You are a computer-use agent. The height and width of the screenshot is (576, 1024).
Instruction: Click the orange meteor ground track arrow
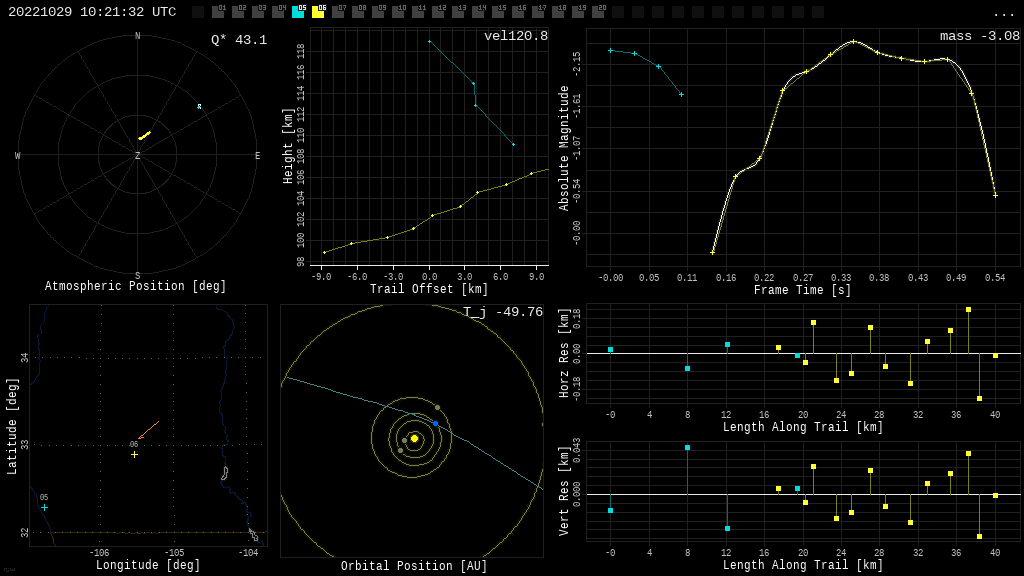(148, 430)
